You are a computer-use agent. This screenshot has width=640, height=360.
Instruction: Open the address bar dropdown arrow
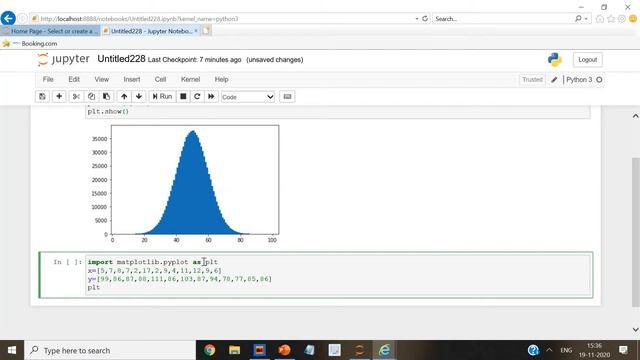pos(417,19)
